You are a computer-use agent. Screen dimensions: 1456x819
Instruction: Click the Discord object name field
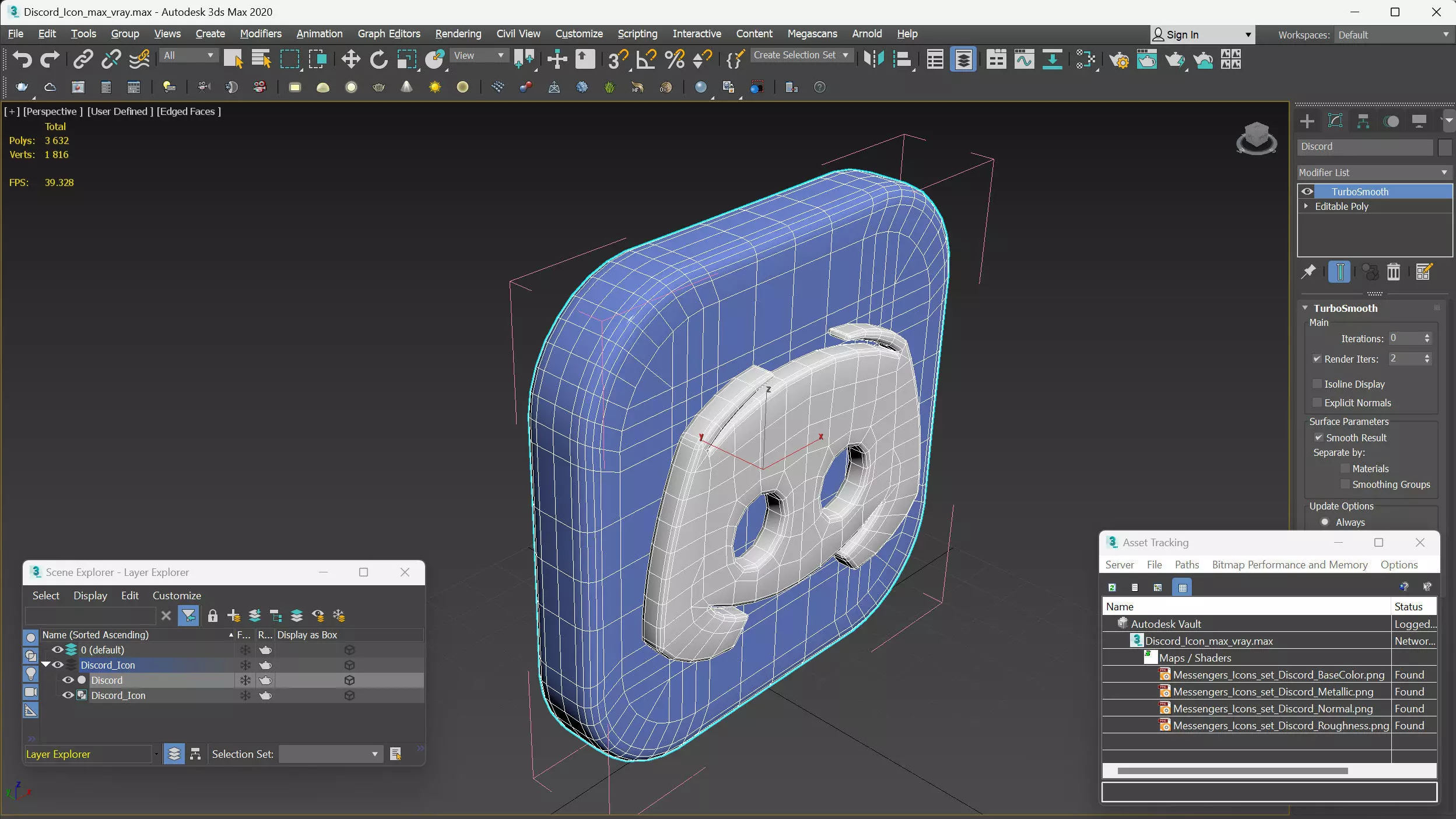pyautogui.click(x=1365, y=147)
